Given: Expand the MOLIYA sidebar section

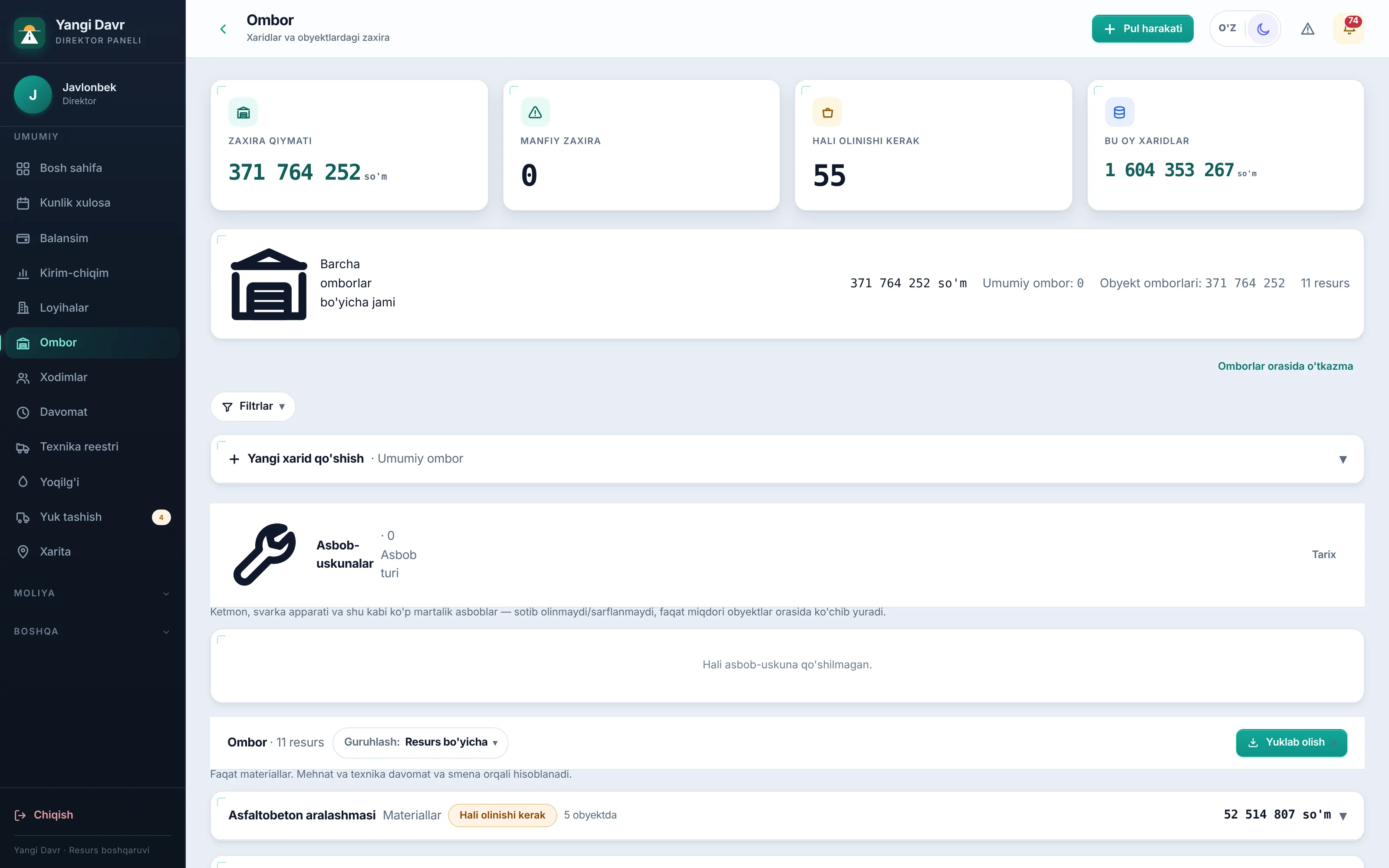Looking at the screenshot, I should point(92,594).
